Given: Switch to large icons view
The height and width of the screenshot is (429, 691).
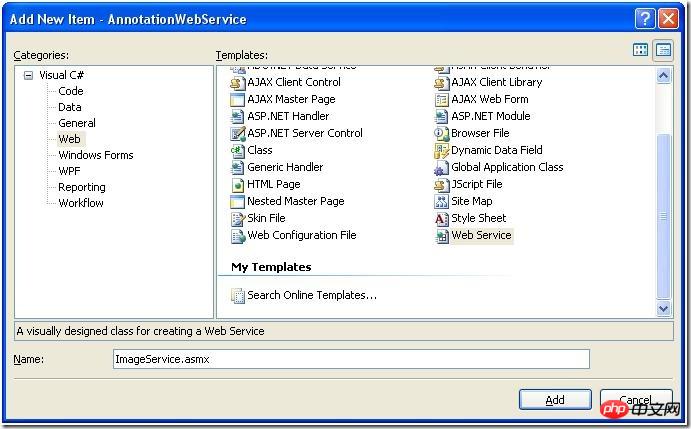Looking at the screenshot, I should tap(640, 50).
